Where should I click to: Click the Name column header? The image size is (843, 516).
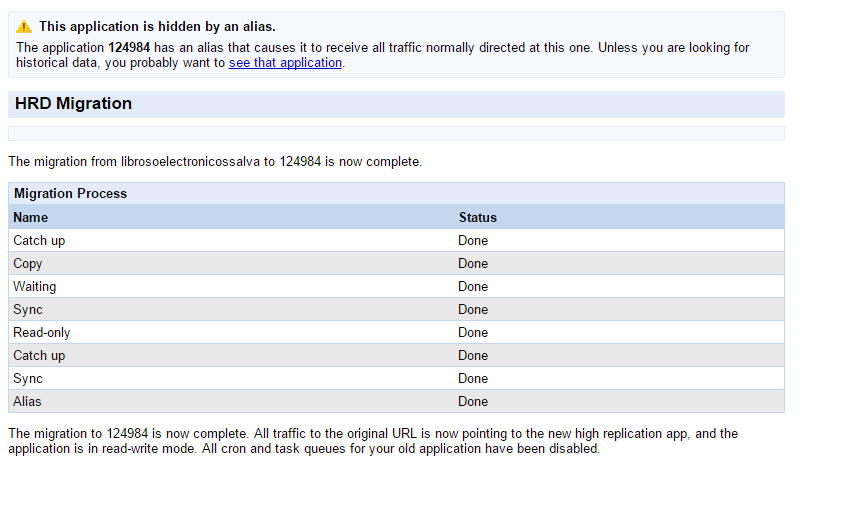[x=31, y=217]
